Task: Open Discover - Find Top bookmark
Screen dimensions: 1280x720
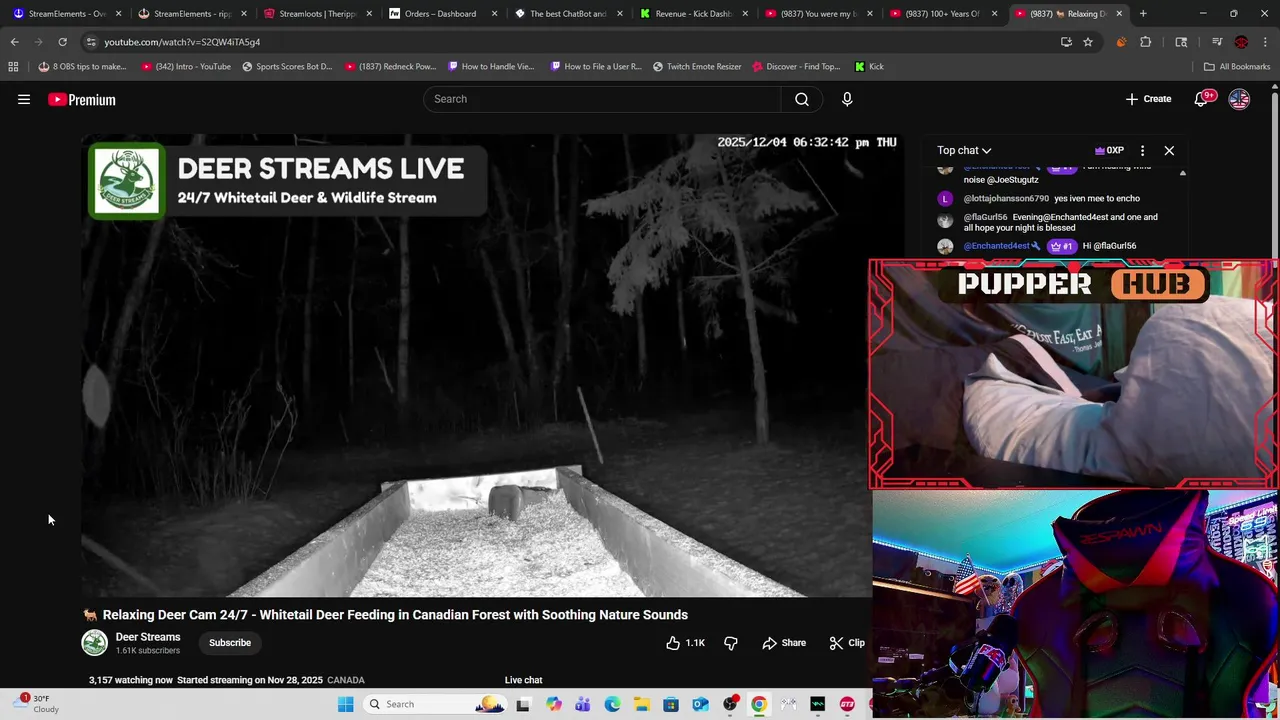Action: coord(797,67)
